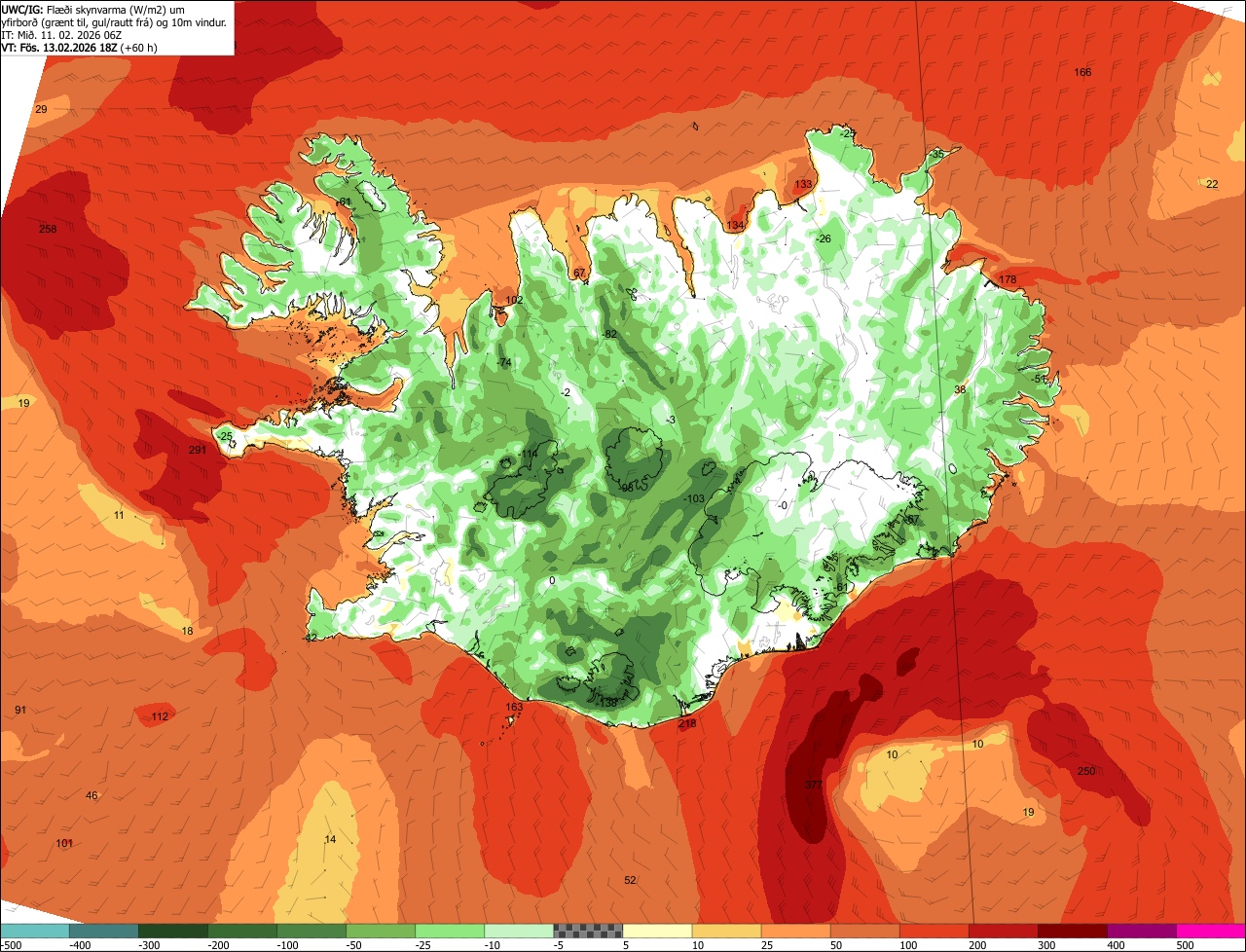Select the magenta legend swatch after 500
The height and width of the screenshot is (952, 1246).
coord(1211,931)
